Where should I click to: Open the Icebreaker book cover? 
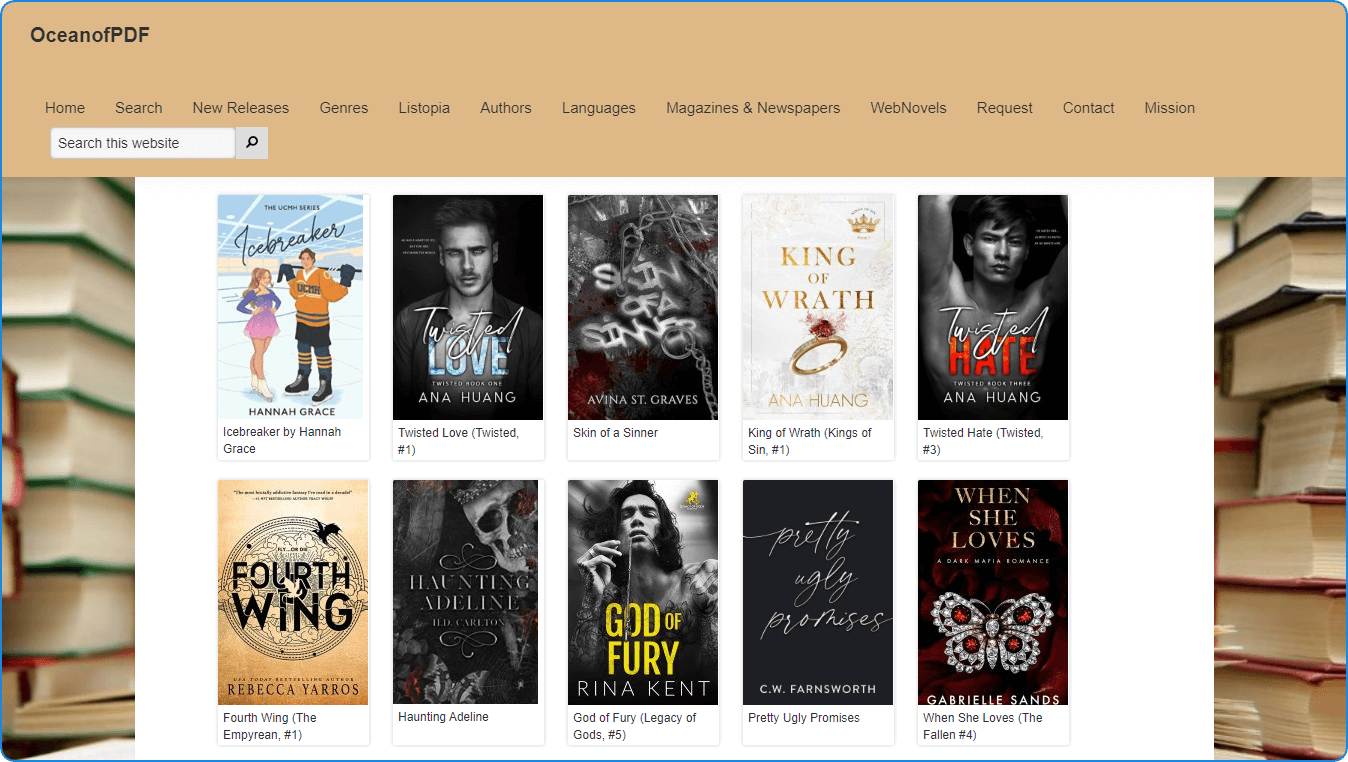[x=291, y=307]
